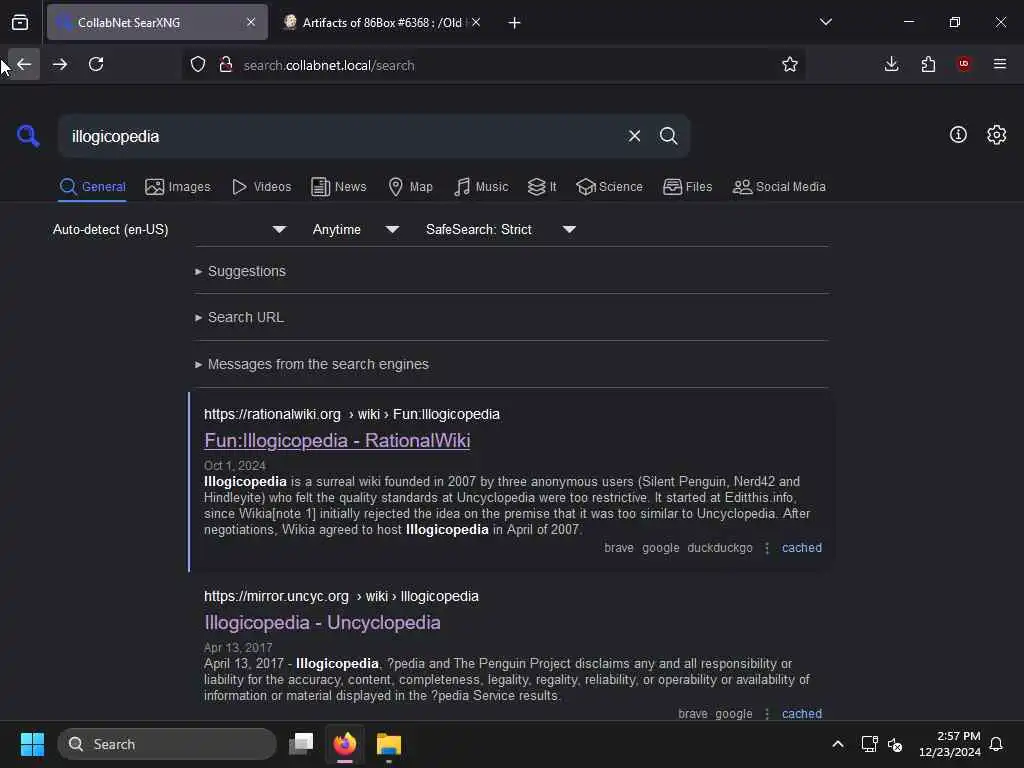The height and width of the screenshot is (768, 1024).
Task: Open SearXNG preferences gear icon
Action: 996,135
